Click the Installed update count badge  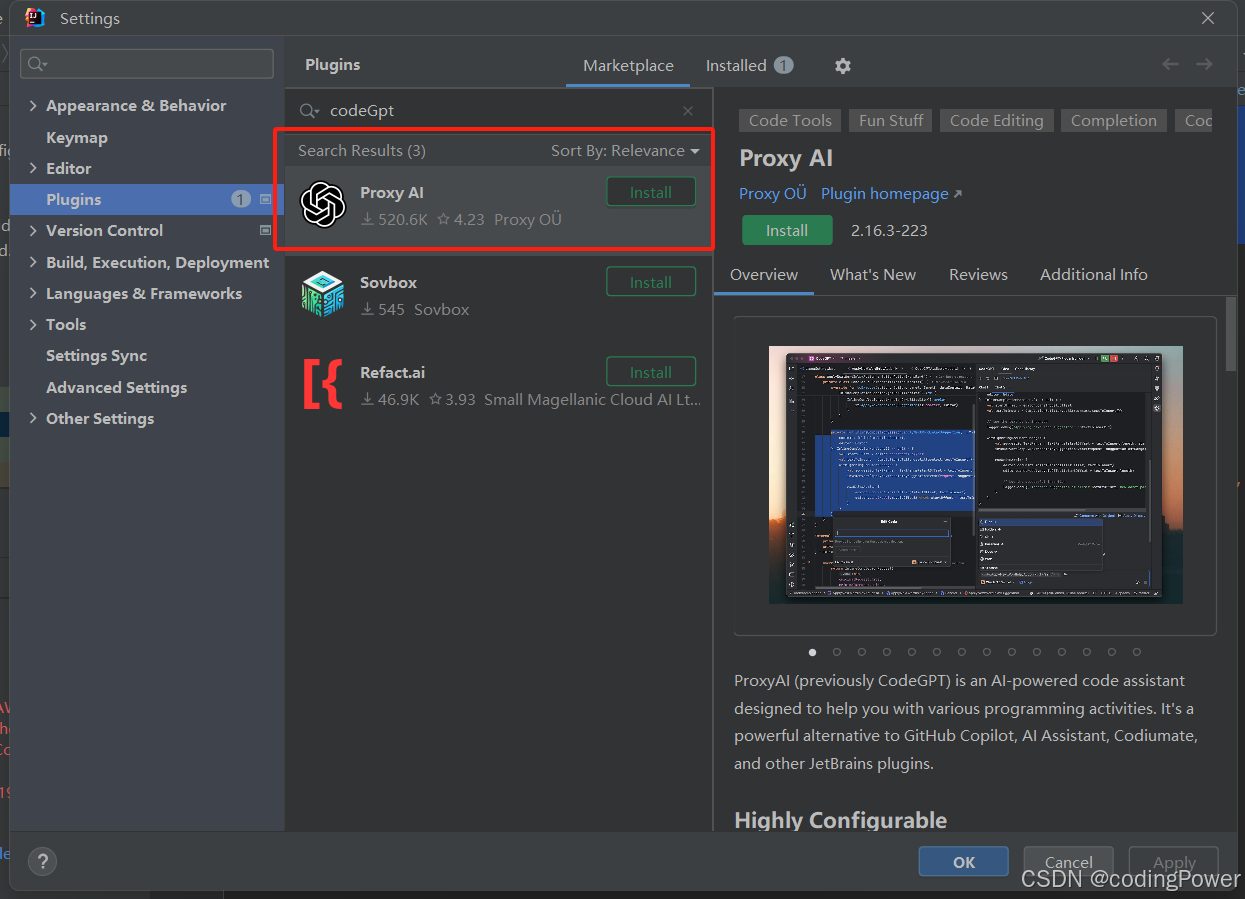coord(784,65)
